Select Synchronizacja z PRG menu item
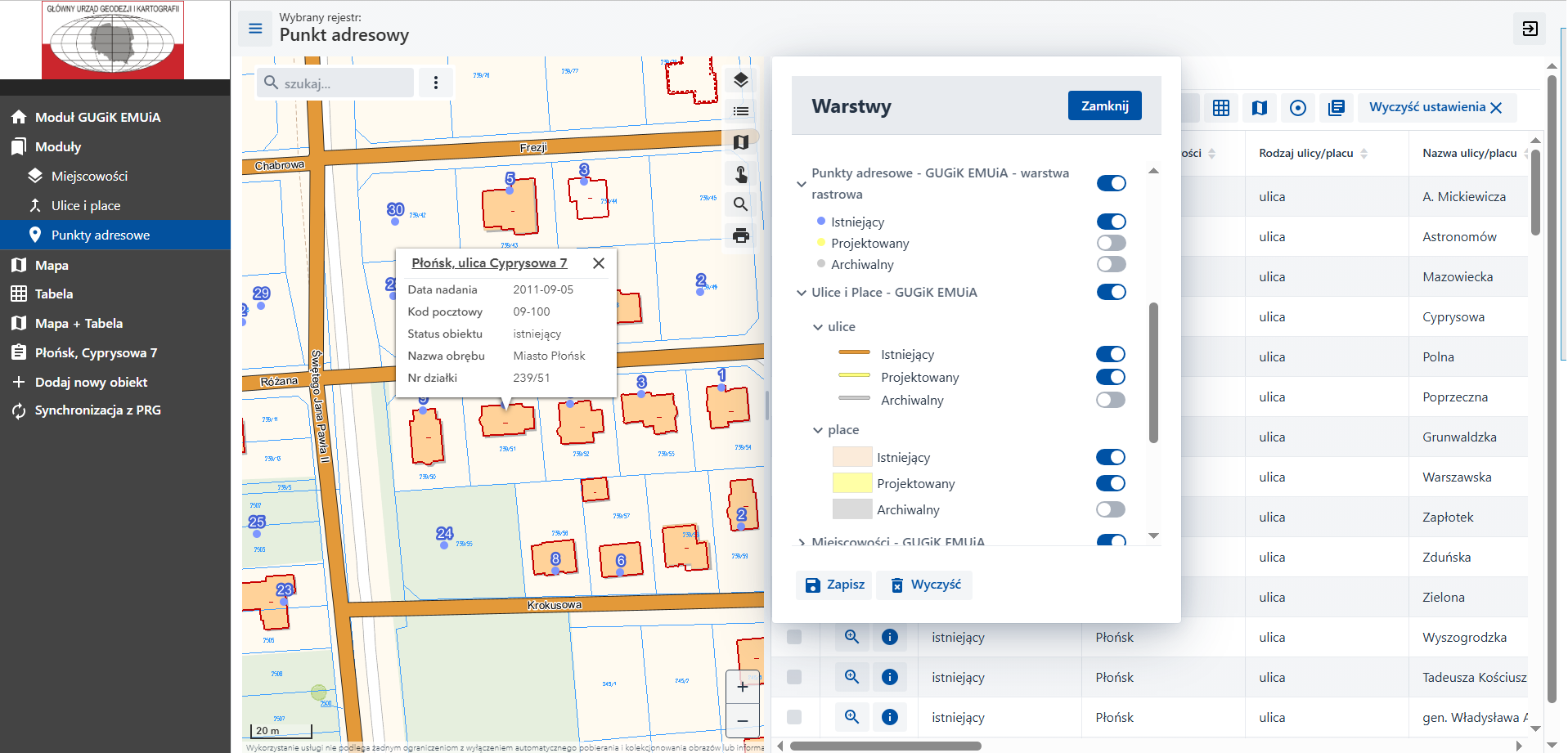 [97, 410]
